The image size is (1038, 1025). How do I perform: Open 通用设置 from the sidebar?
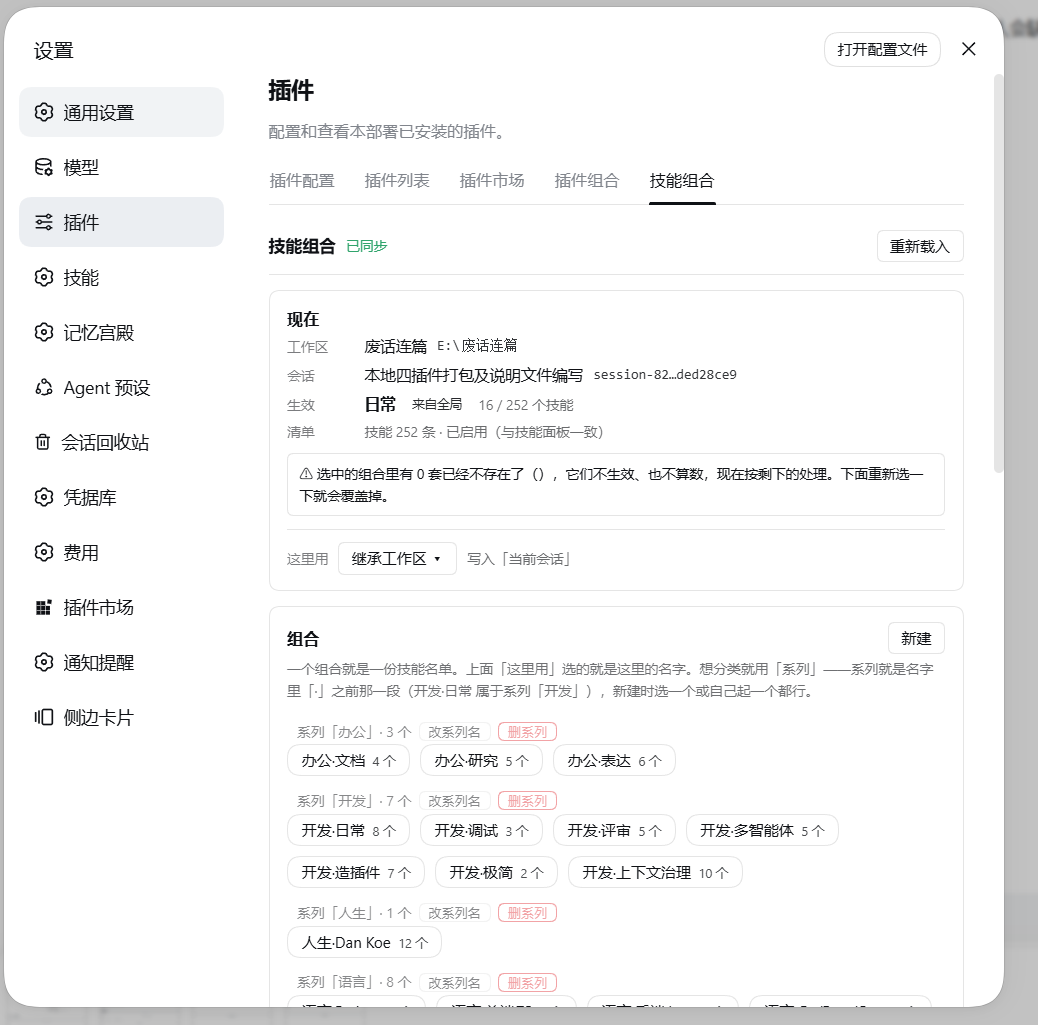tap(121, 113)
